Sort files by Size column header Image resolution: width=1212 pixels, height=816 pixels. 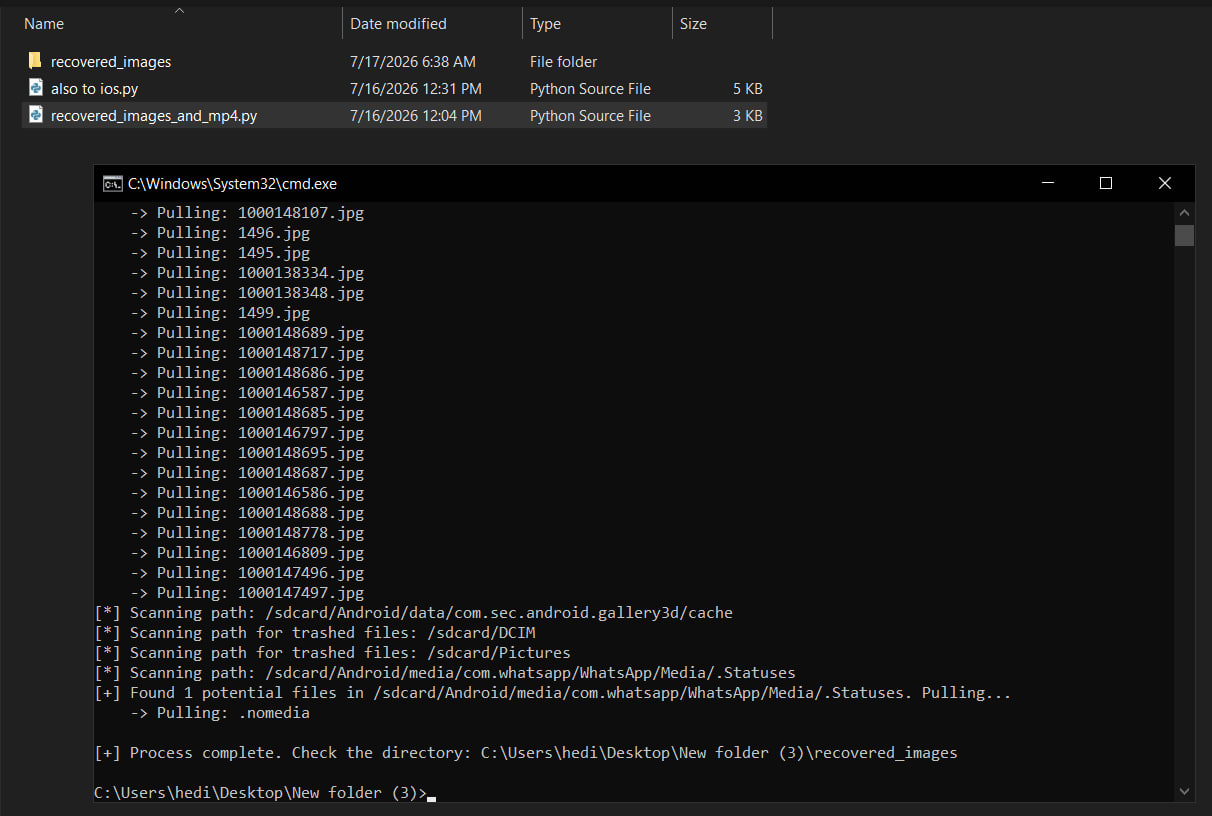coord(693,24)
